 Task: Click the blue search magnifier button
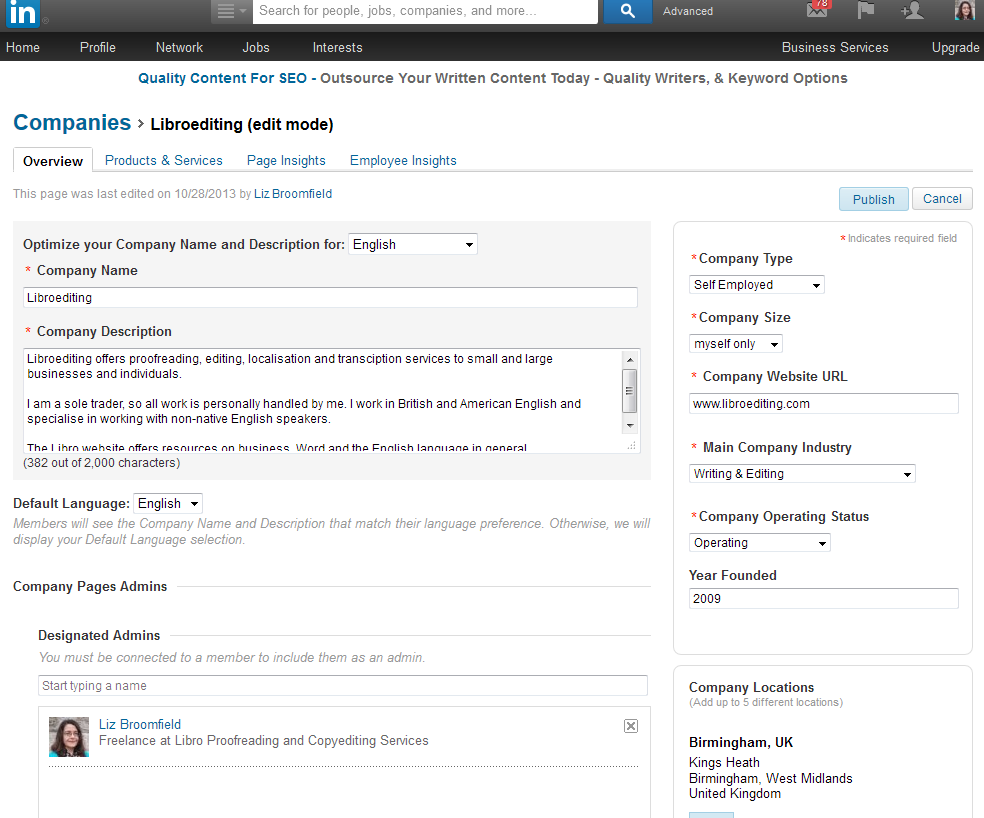627,11
